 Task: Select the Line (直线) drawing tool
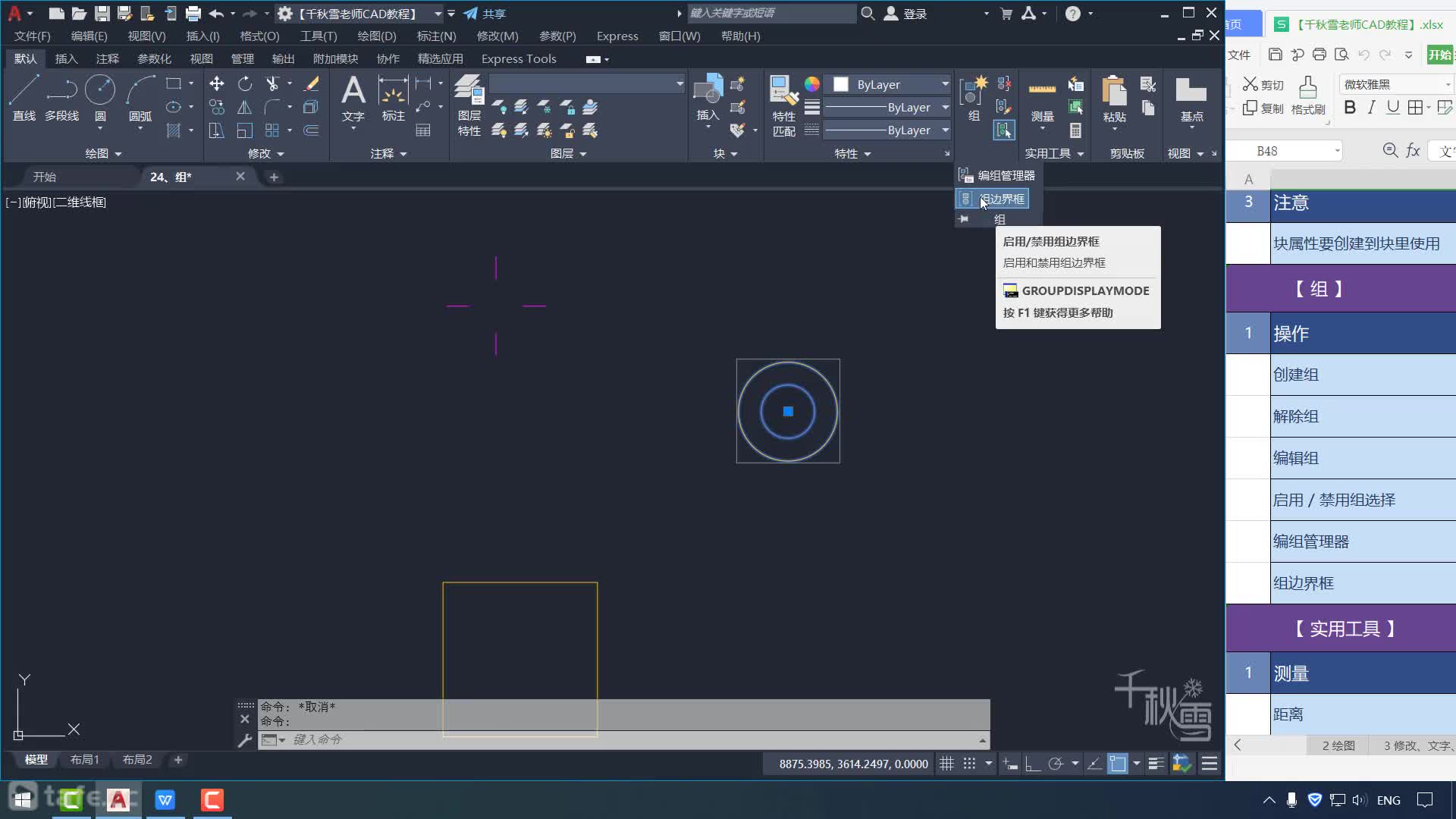24,98
